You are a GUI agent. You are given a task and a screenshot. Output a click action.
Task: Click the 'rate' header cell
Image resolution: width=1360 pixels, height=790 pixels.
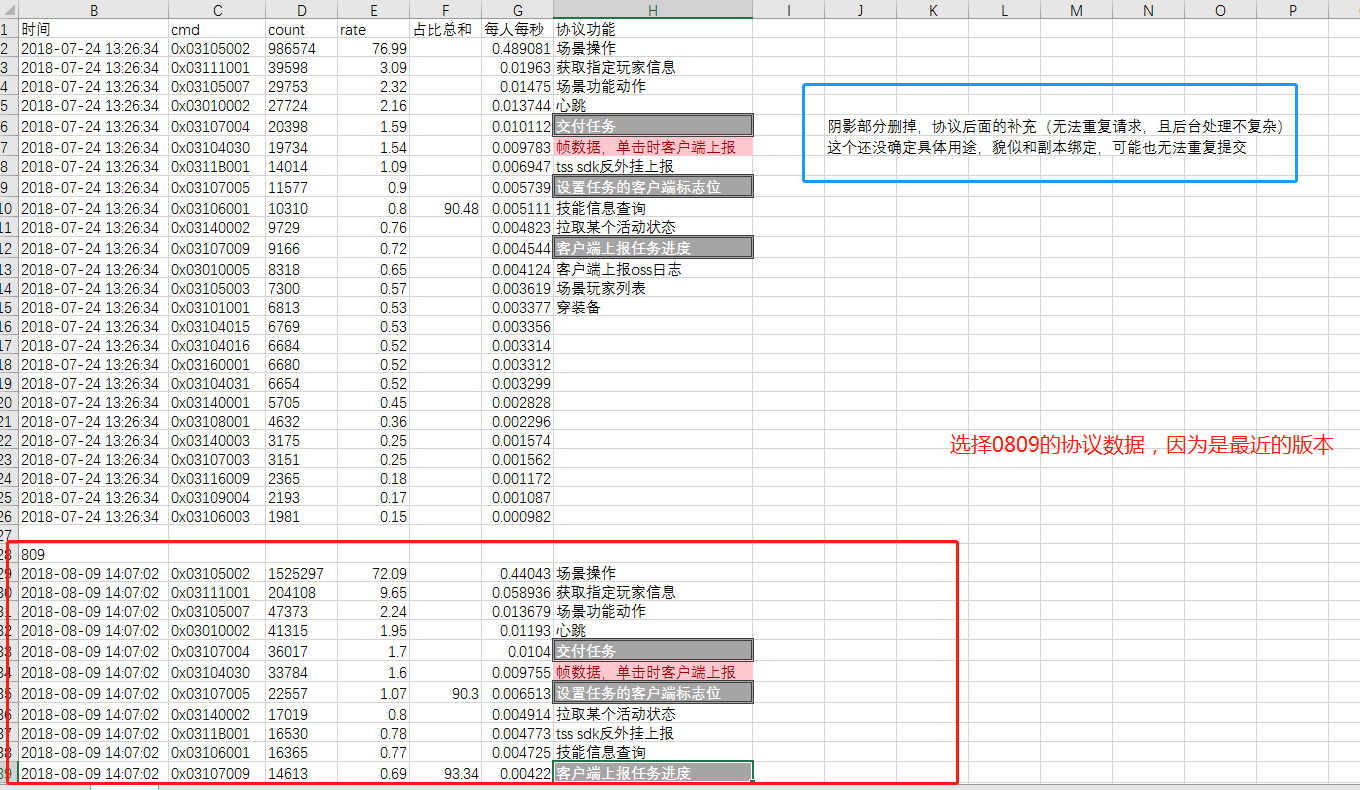pyautogui.click(x=373, y=30)
